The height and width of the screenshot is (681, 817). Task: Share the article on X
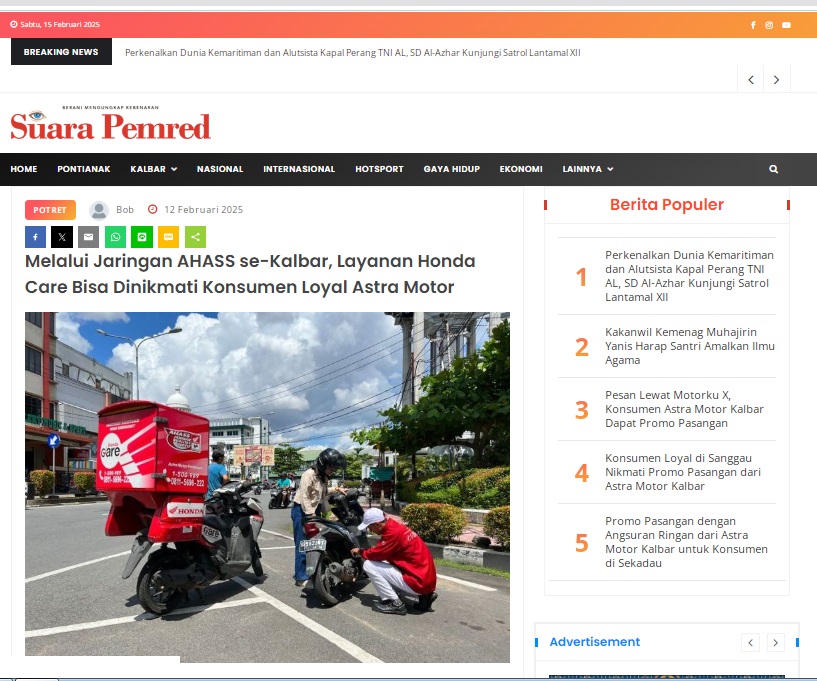point(62,237)
